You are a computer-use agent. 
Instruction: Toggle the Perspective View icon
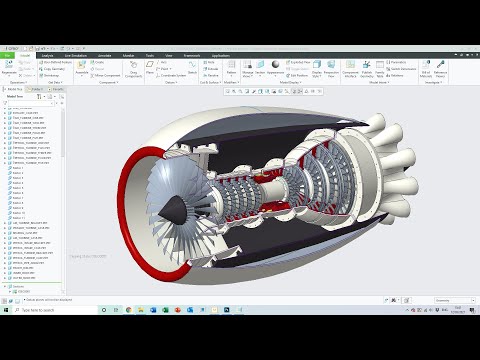(331, 65)
